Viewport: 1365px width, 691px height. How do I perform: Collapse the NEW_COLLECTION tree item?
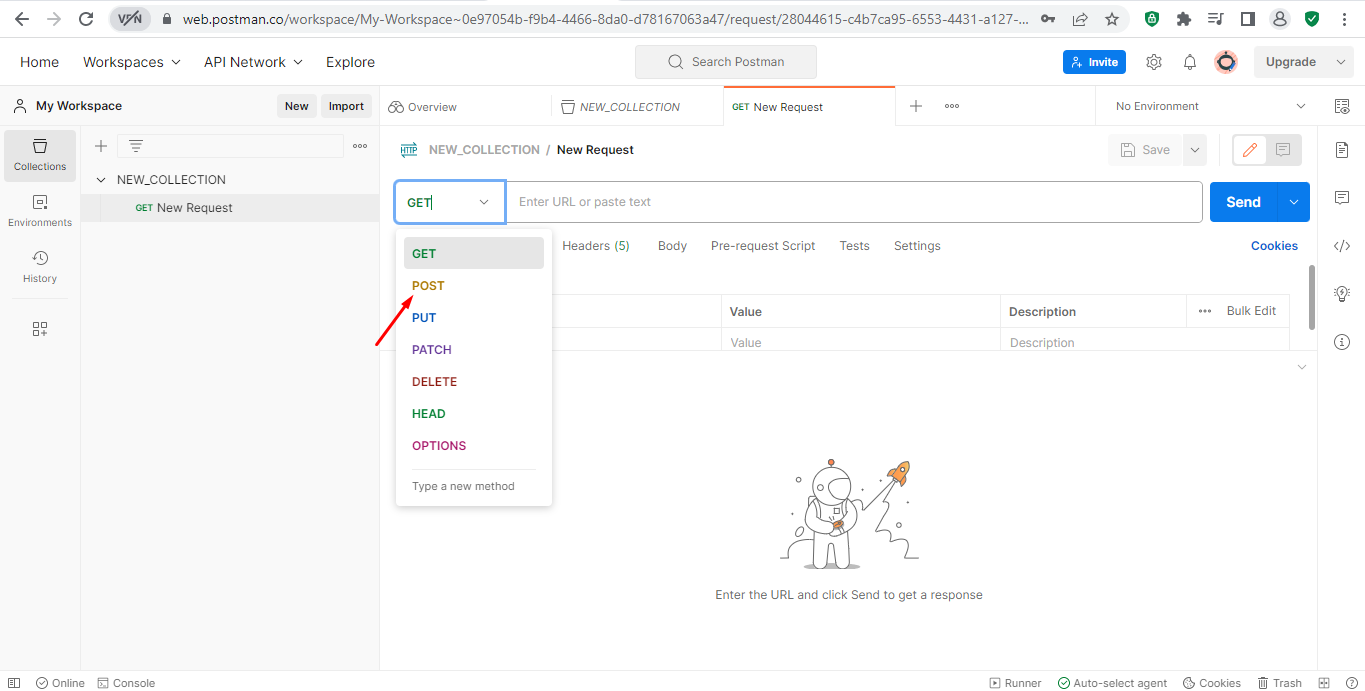(x=101, y=180)
